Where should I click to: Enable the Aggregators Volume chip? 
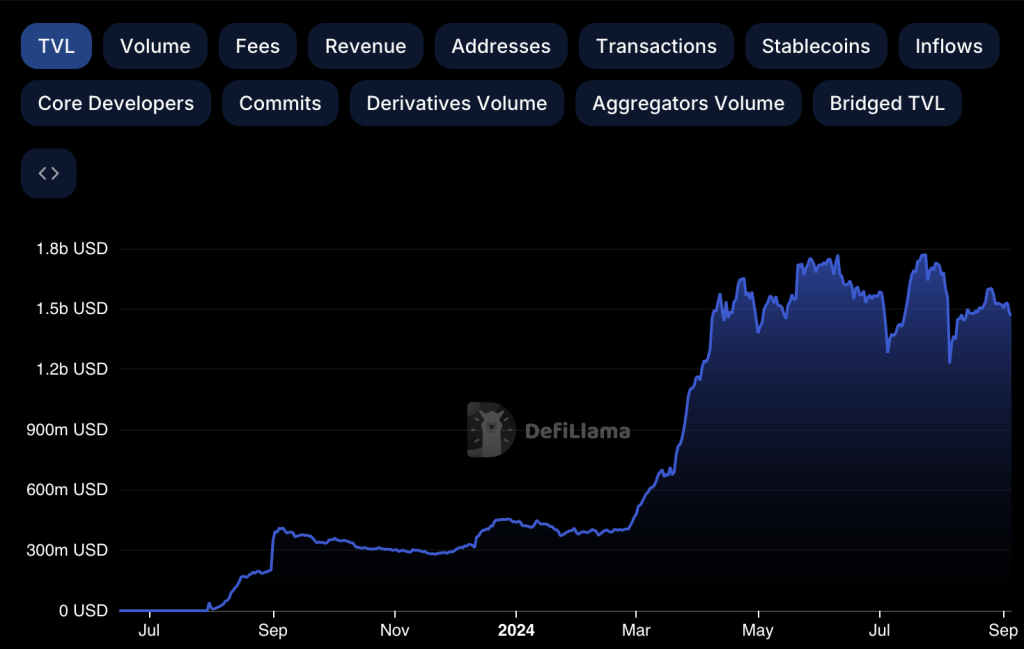[688, 103]
